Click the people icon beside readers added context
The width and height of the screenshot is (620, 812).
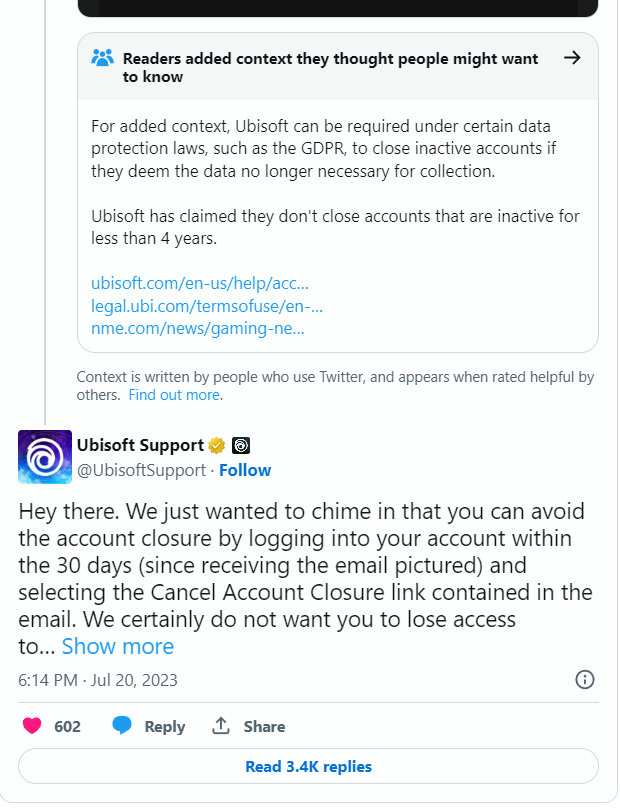click(x=102, y=57)
